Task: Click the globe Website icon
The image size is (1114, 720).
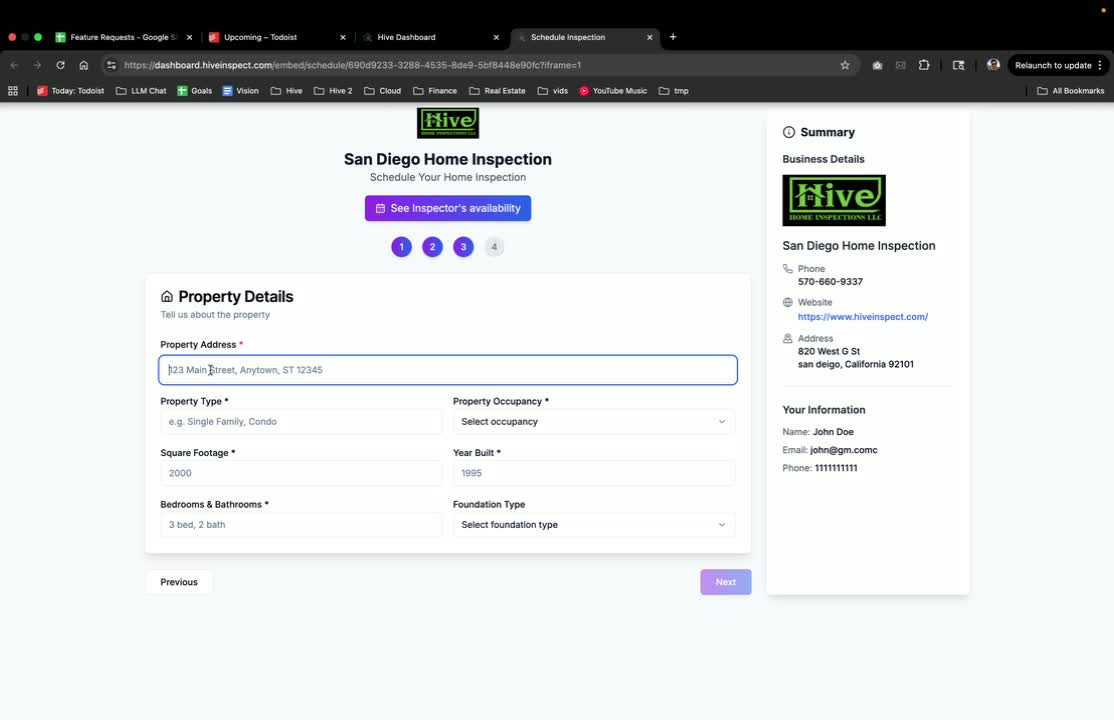Action: coord(787,302)
